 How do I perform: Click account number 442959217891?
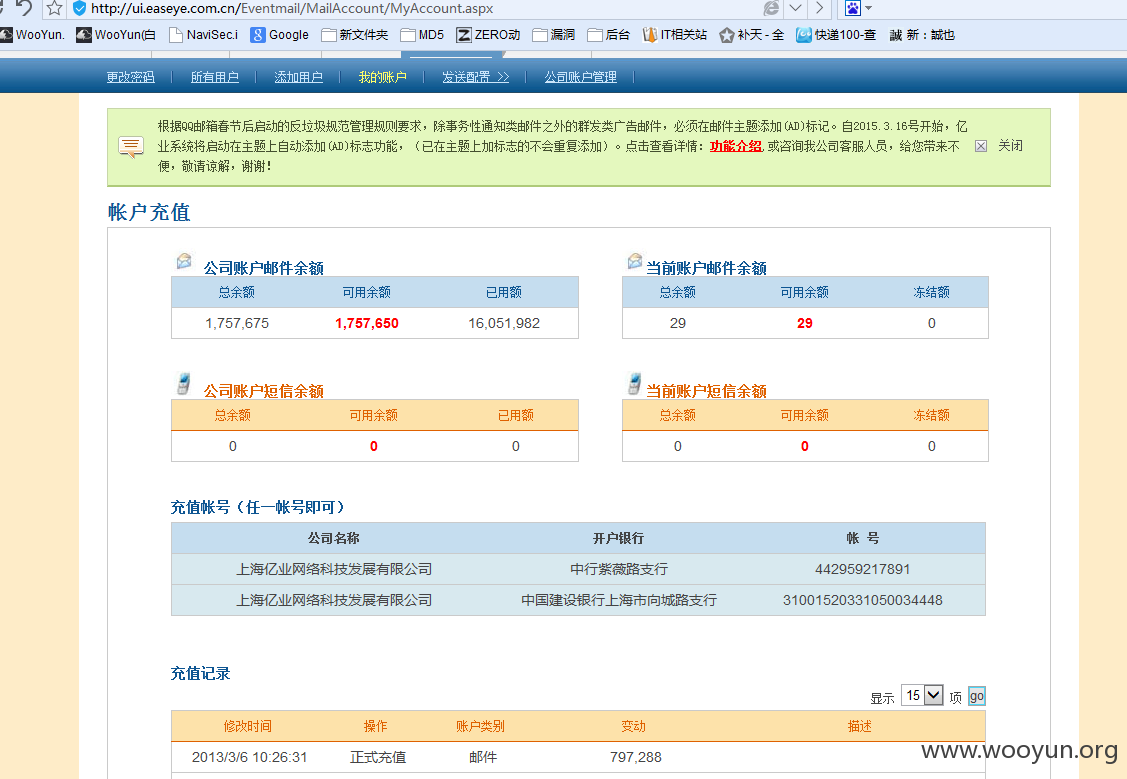862,569
